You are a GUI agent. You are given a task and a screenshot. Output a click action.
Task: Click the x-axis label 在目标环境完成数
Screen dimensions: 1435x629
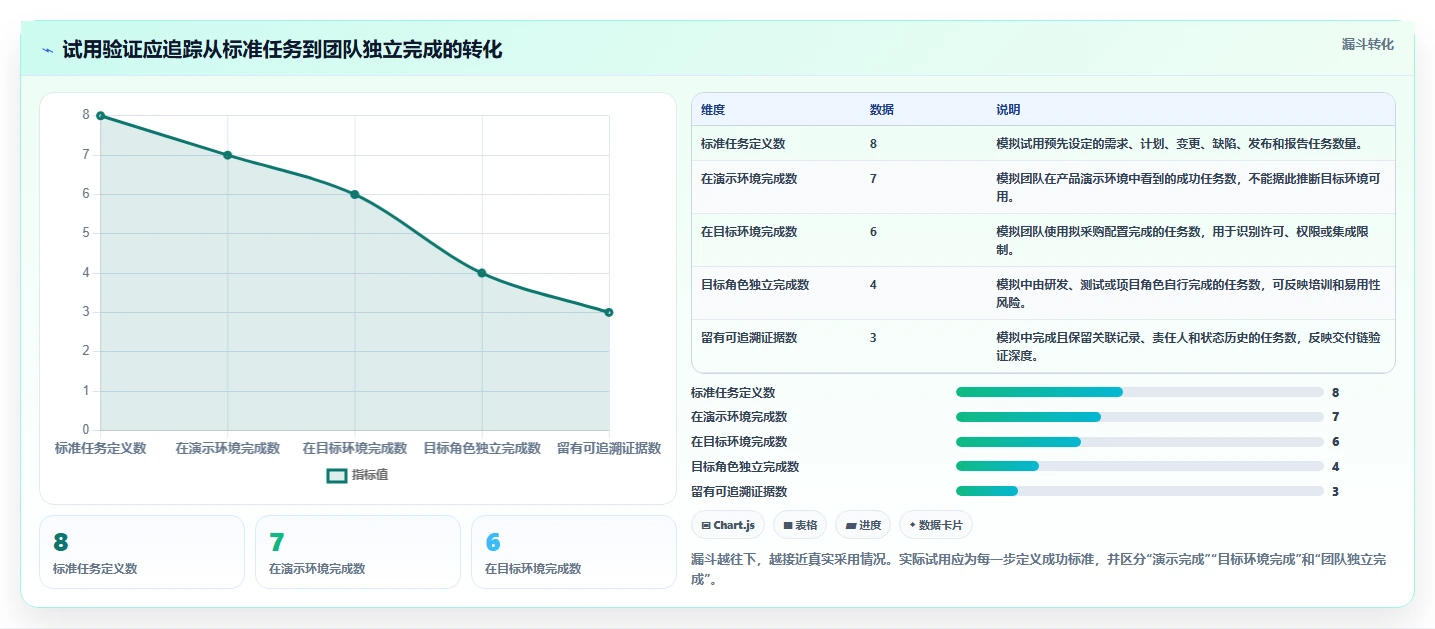point(355,448)
